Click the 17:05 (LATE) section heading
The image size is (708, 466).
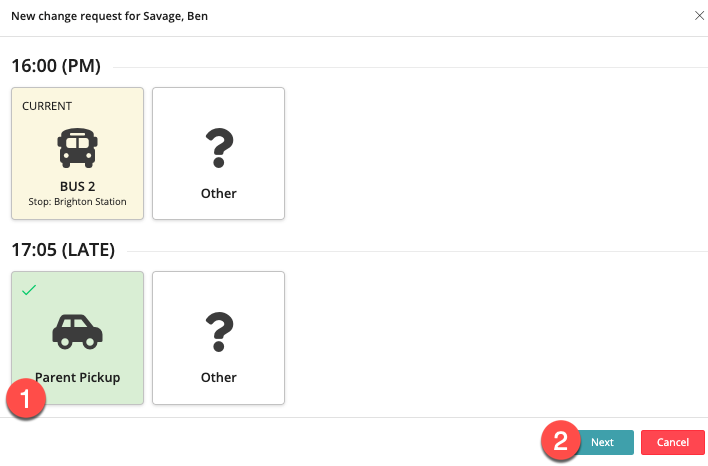pos(63,250)
